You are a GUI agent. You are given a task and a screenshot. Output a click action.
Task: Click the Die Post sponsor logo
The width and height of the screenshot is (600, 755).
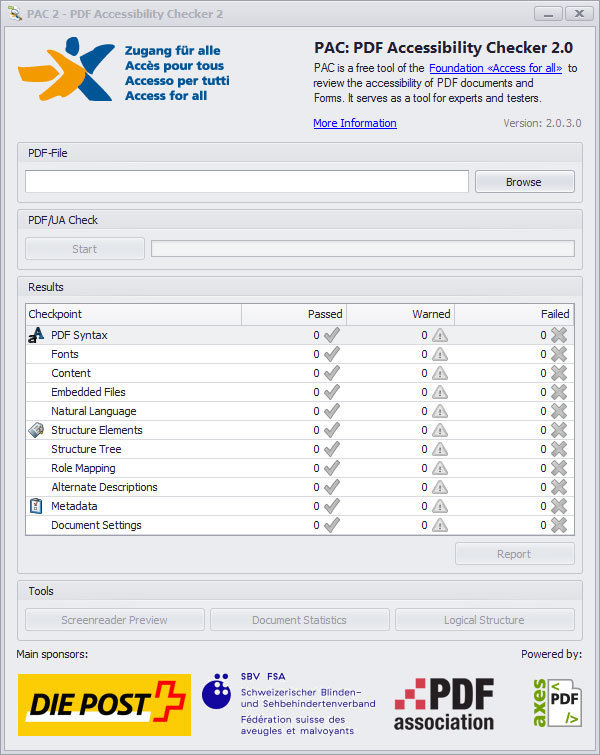[x=104, y=705]
